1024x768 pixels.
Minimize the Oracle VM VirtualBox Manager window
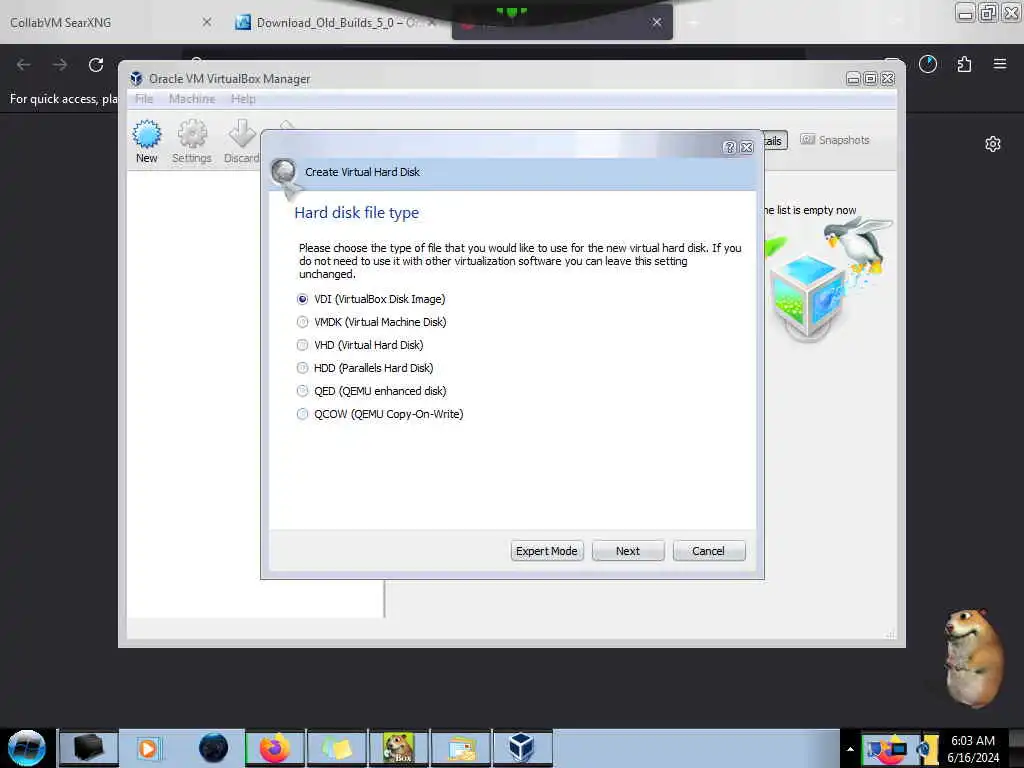pos(853,78)
